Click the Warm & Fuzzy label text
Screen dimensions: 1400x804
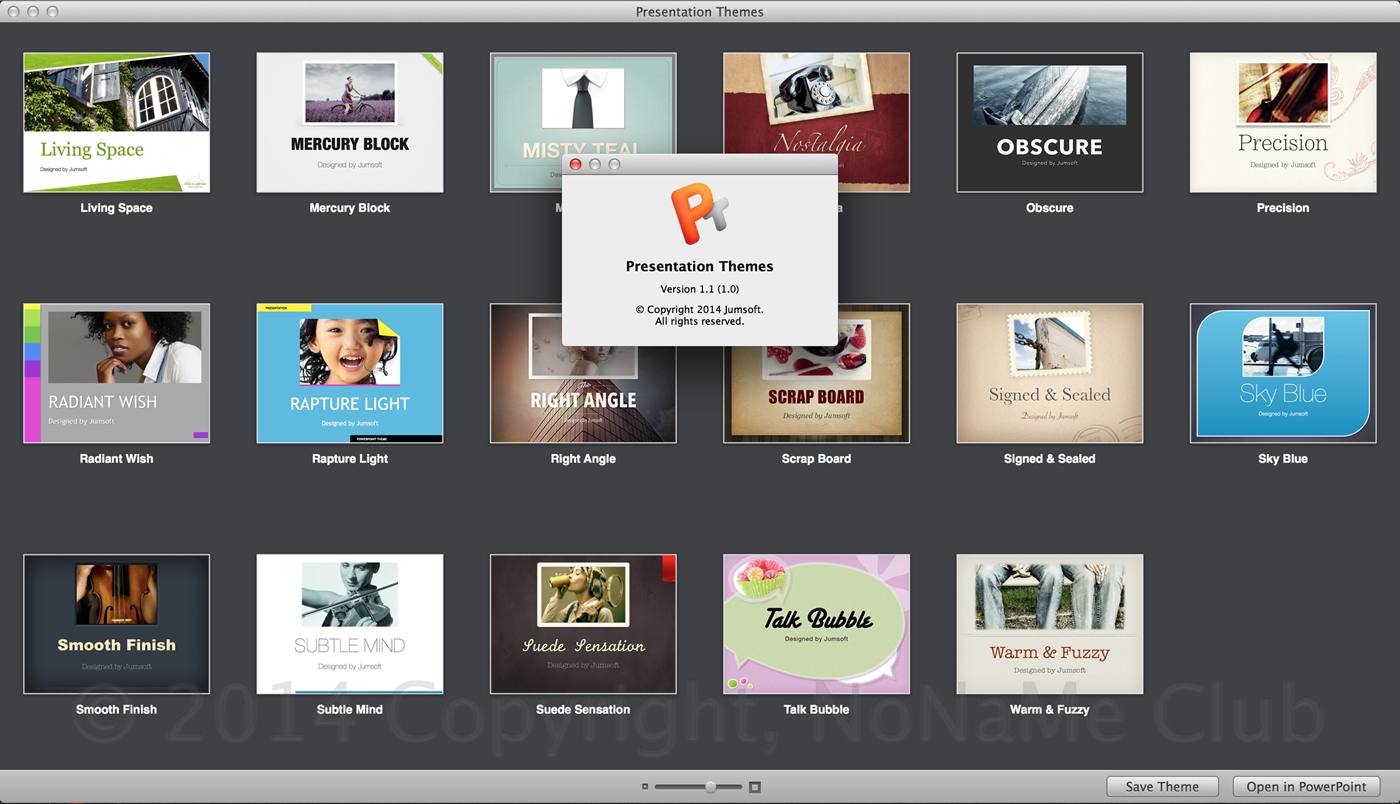(x=1049, y=710)
